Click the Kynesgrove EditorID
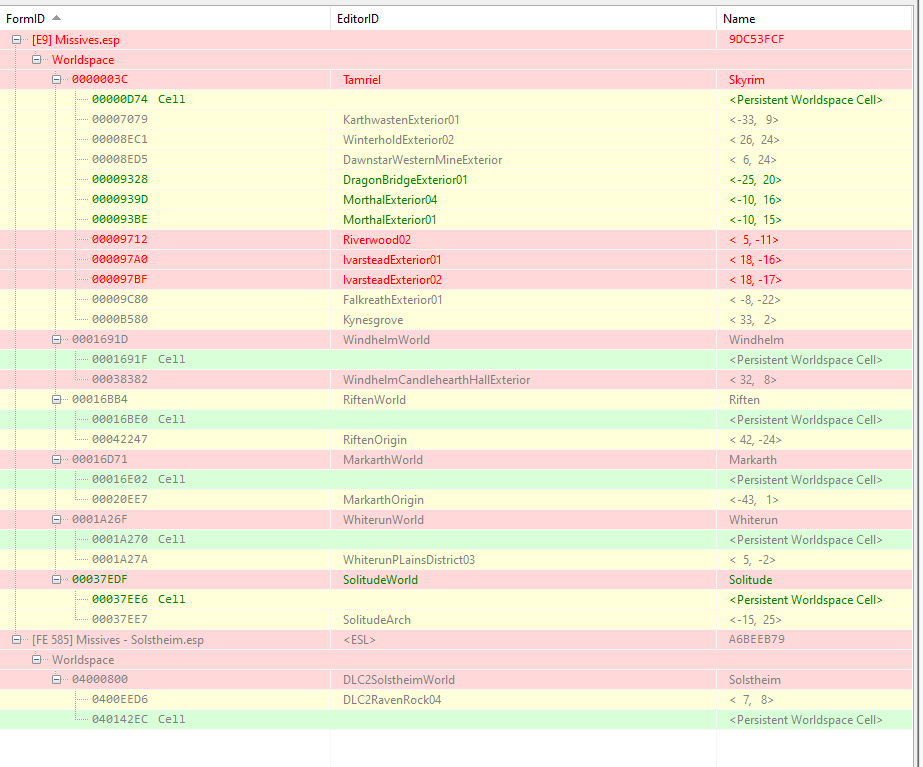The height and width of the screenshot is (767, 923). point(373,320)
